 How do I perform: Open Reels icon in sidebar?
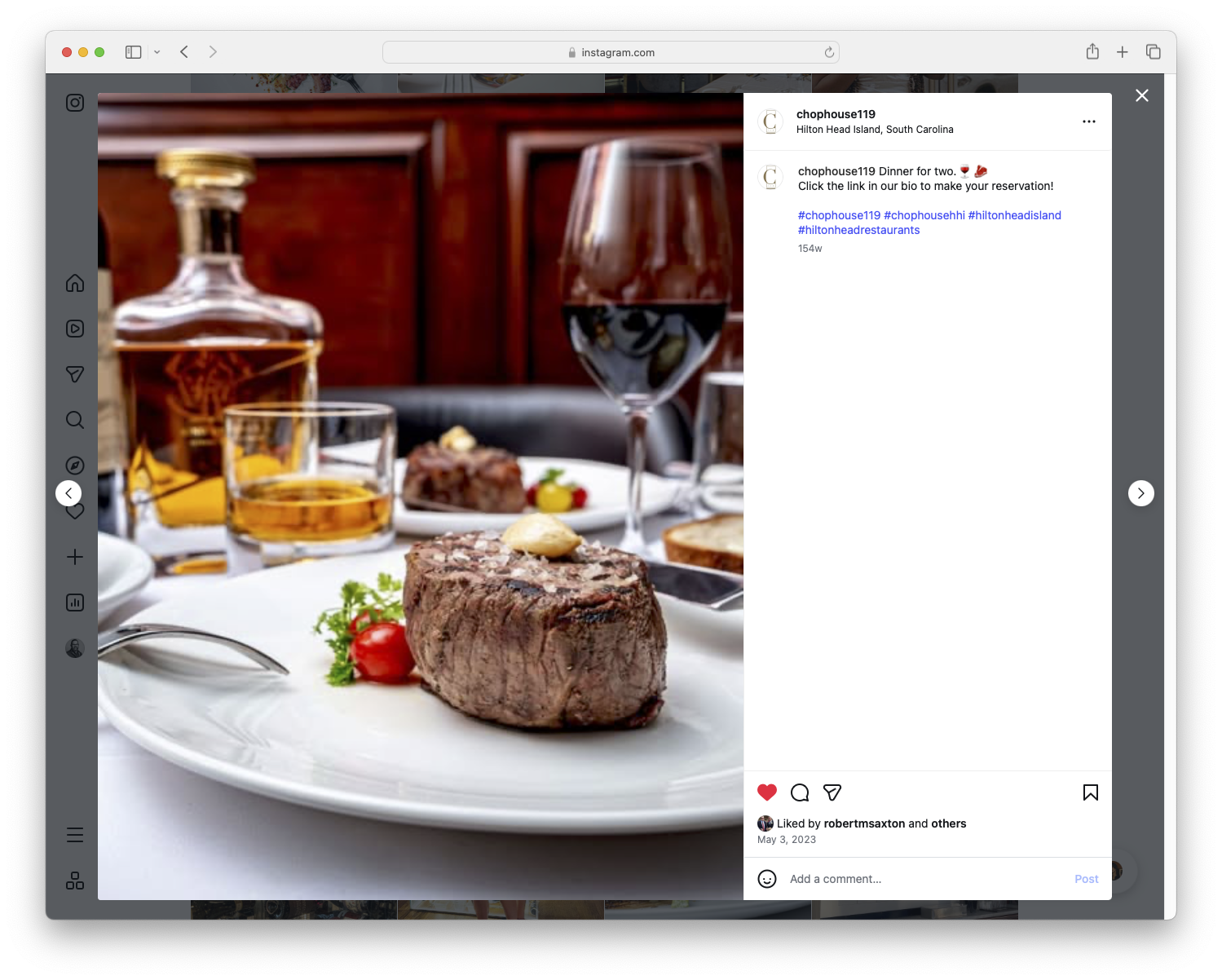point(75,329)
